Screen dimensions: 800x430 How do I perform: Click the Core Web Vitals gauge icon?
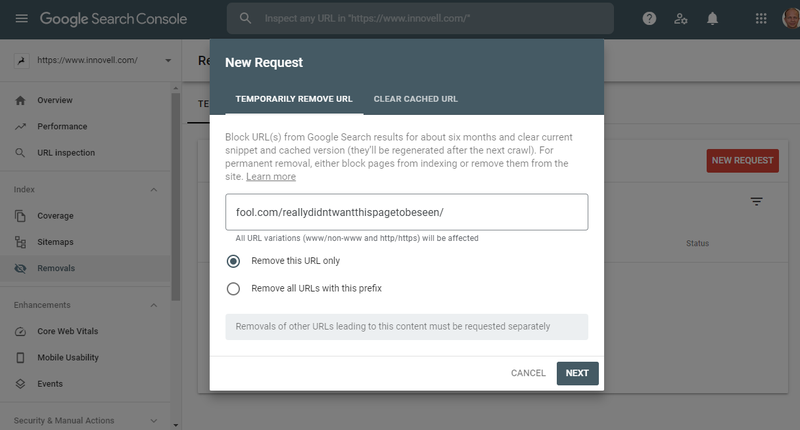tap(20, 332)
